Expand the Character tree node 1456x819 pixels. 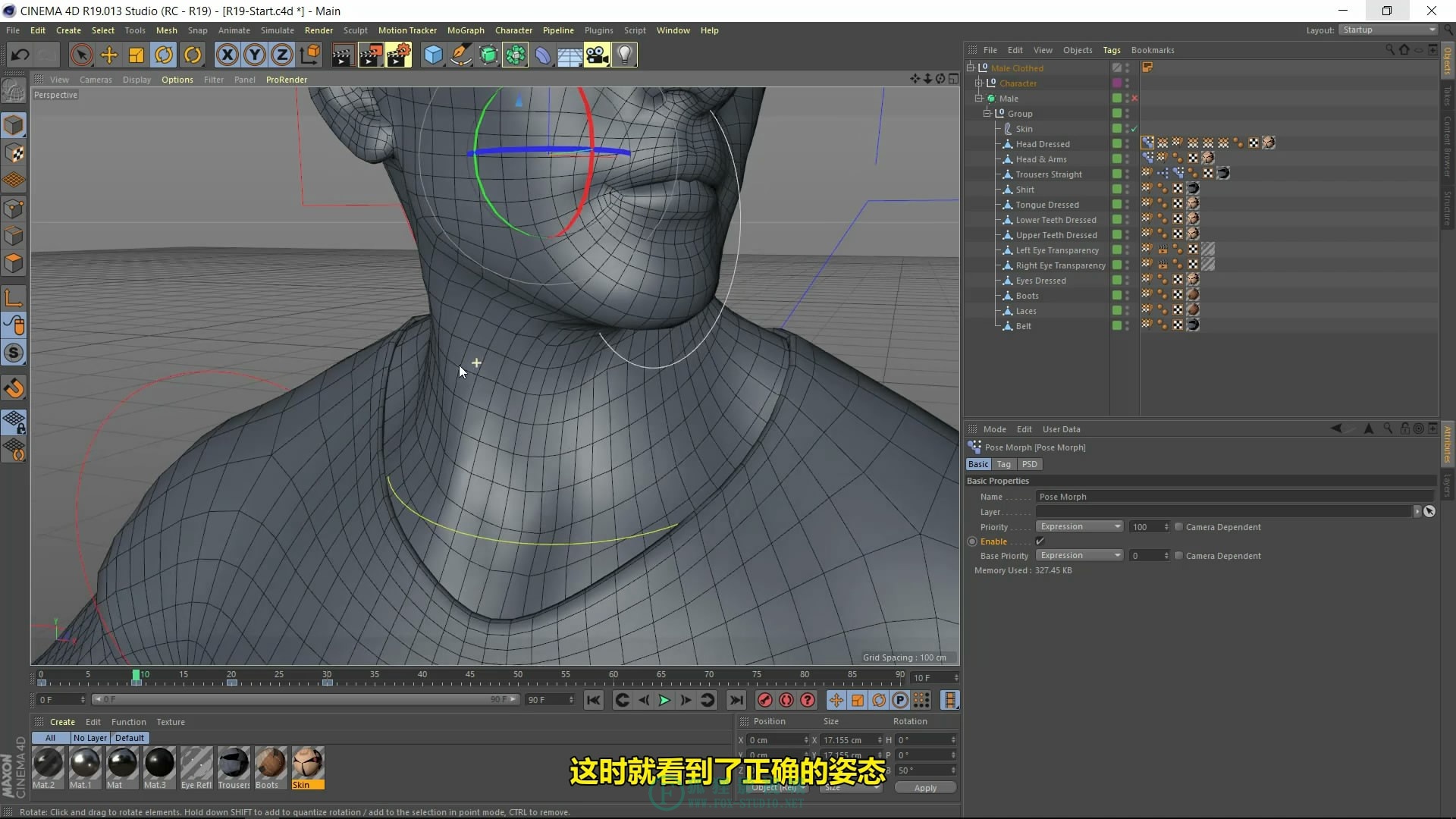[x=979, y=83]
